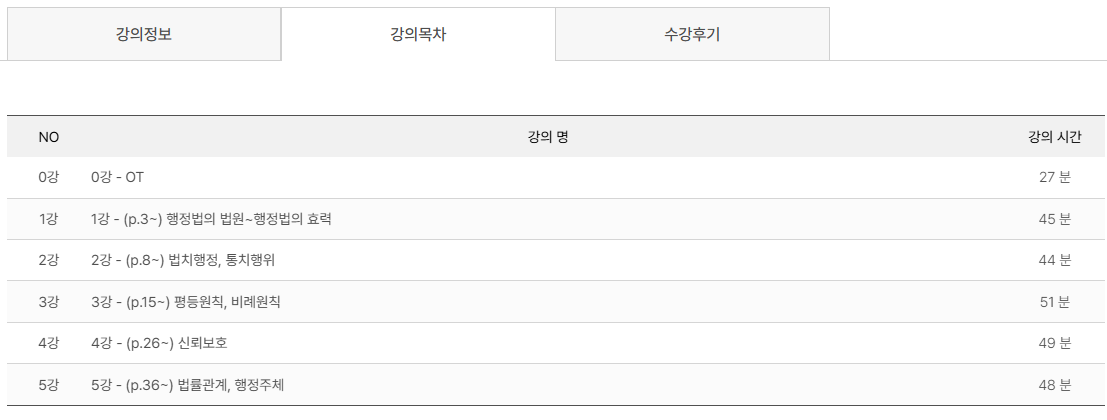This screenshot has height=420, width=1107.
Task: Select lecture '2강 - (p.8~) 법치행정, 통치행위'
Action: tap(183, 260)
